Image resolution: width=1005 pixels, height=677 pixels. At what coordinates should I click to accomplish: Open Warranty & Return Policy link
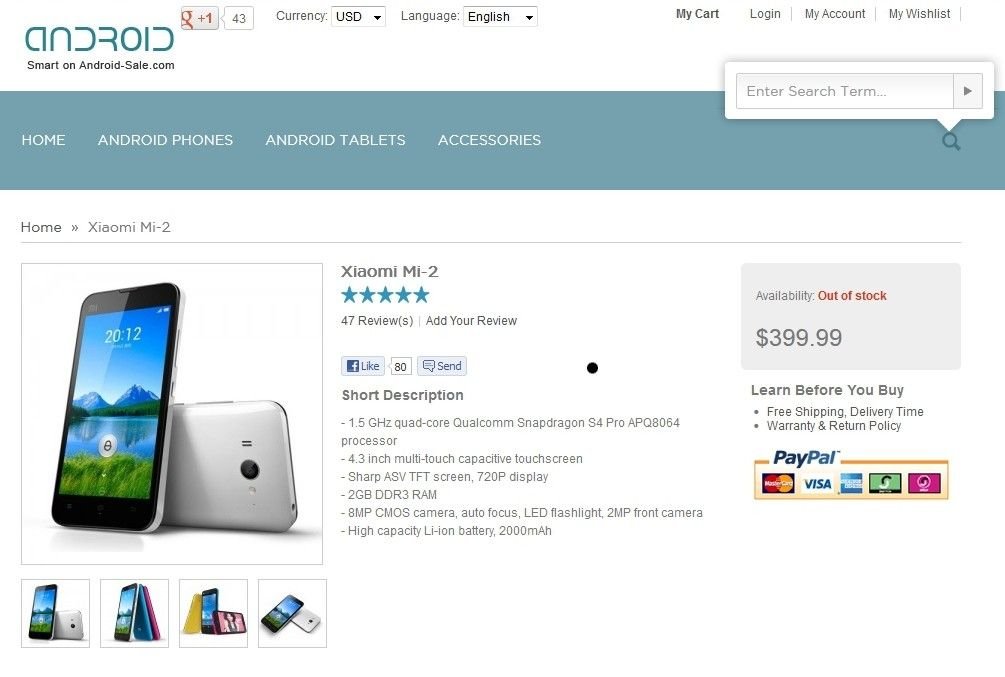coord(834,426)
